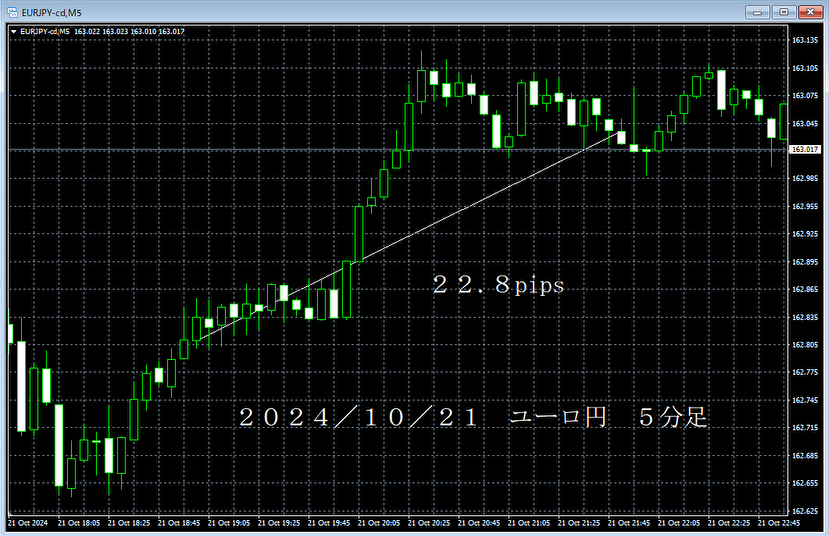Viewport: 829px width, 536px height.
Task: Click the 163.045 price scale value
Action: 805,124
